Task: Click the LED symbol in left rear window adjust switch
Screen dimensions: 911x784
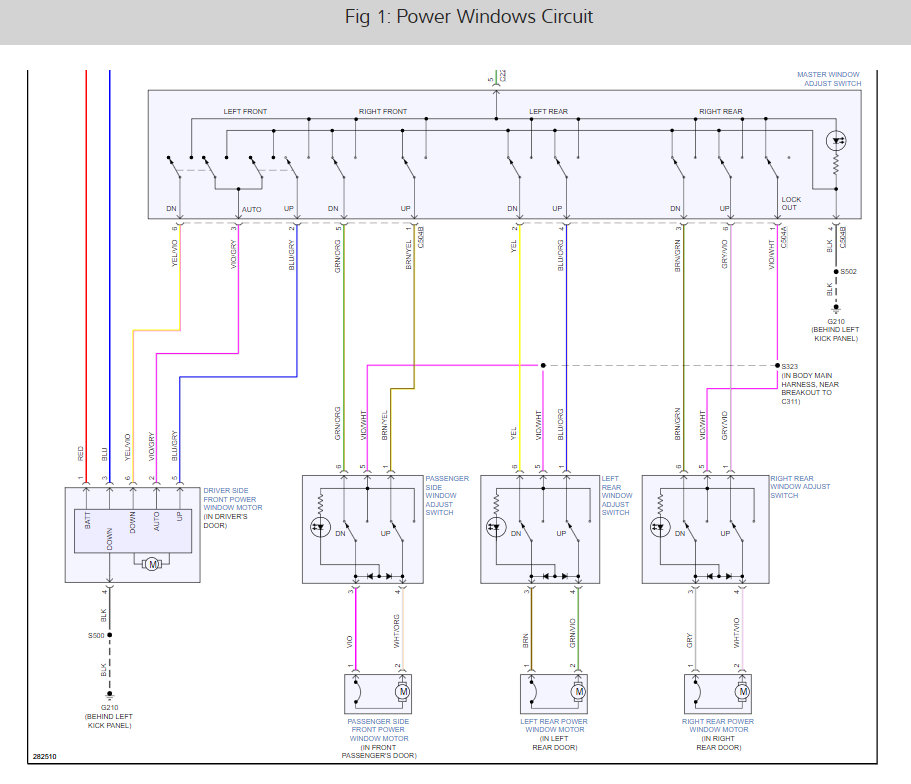Action: click(496, 527)
